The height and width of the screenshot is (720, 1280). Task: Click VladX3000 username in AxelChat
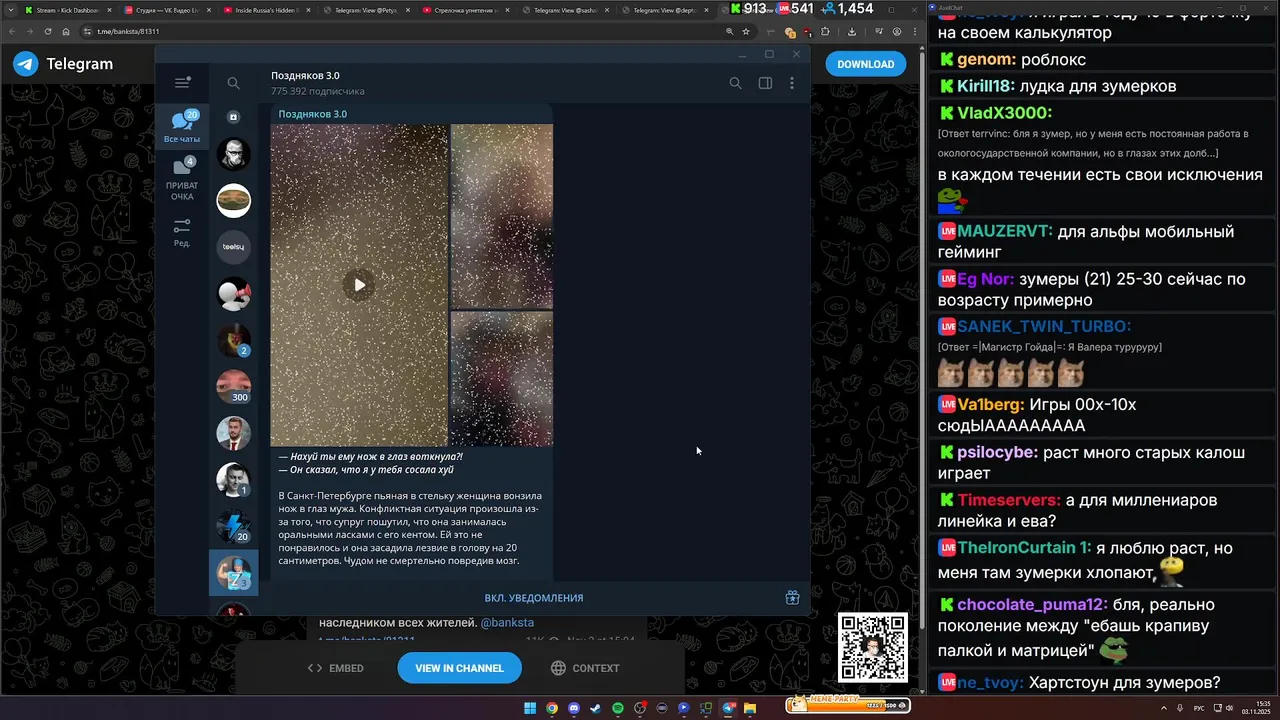(1004, 113)
